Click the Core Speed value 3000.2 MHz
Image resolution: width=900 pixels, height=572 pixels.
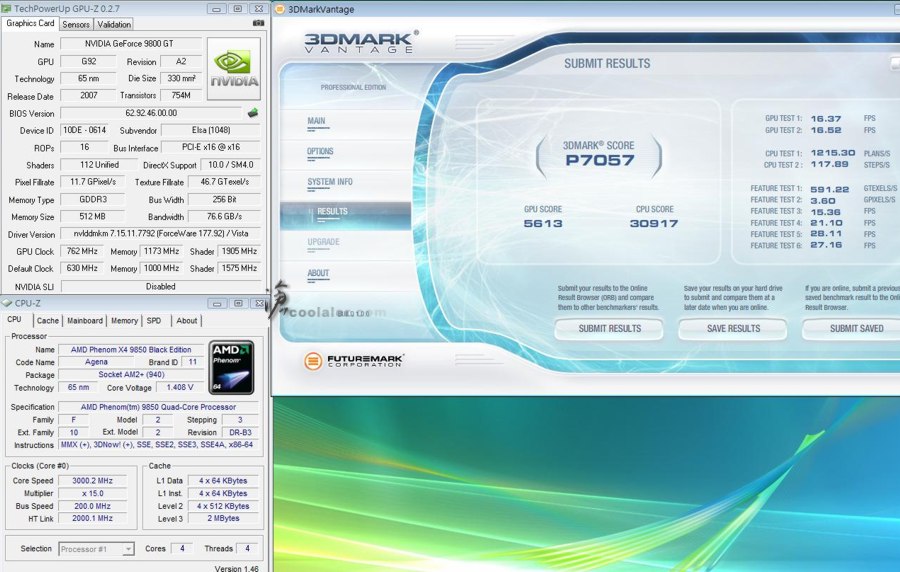click(x=92, y=481)
